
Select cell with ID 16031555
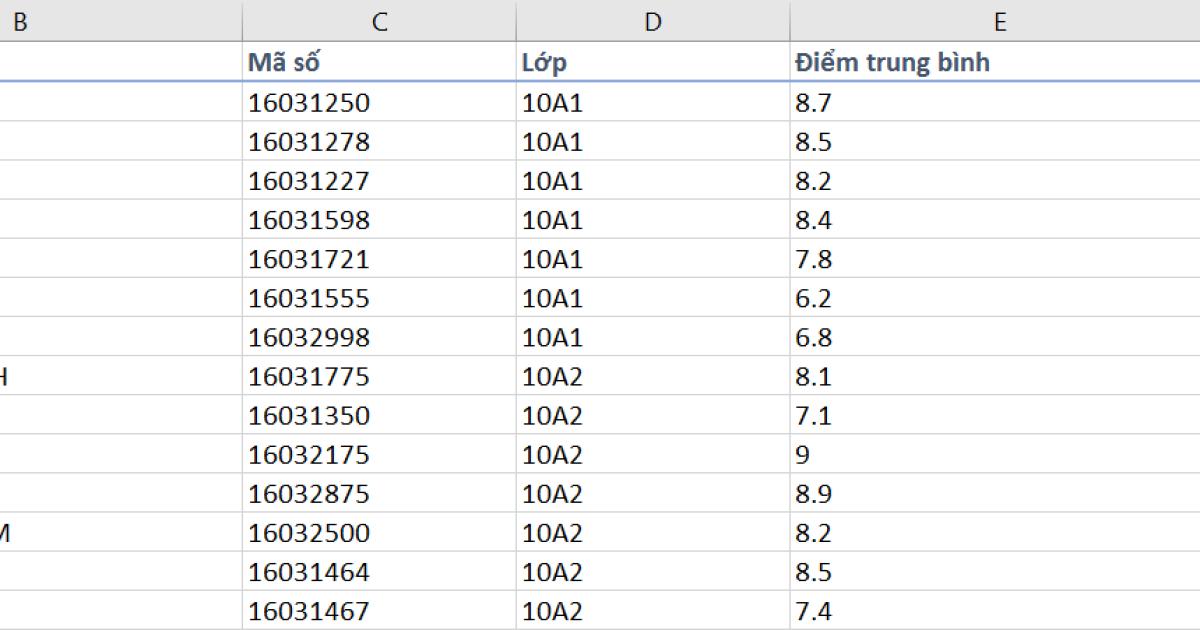(379, 297)
